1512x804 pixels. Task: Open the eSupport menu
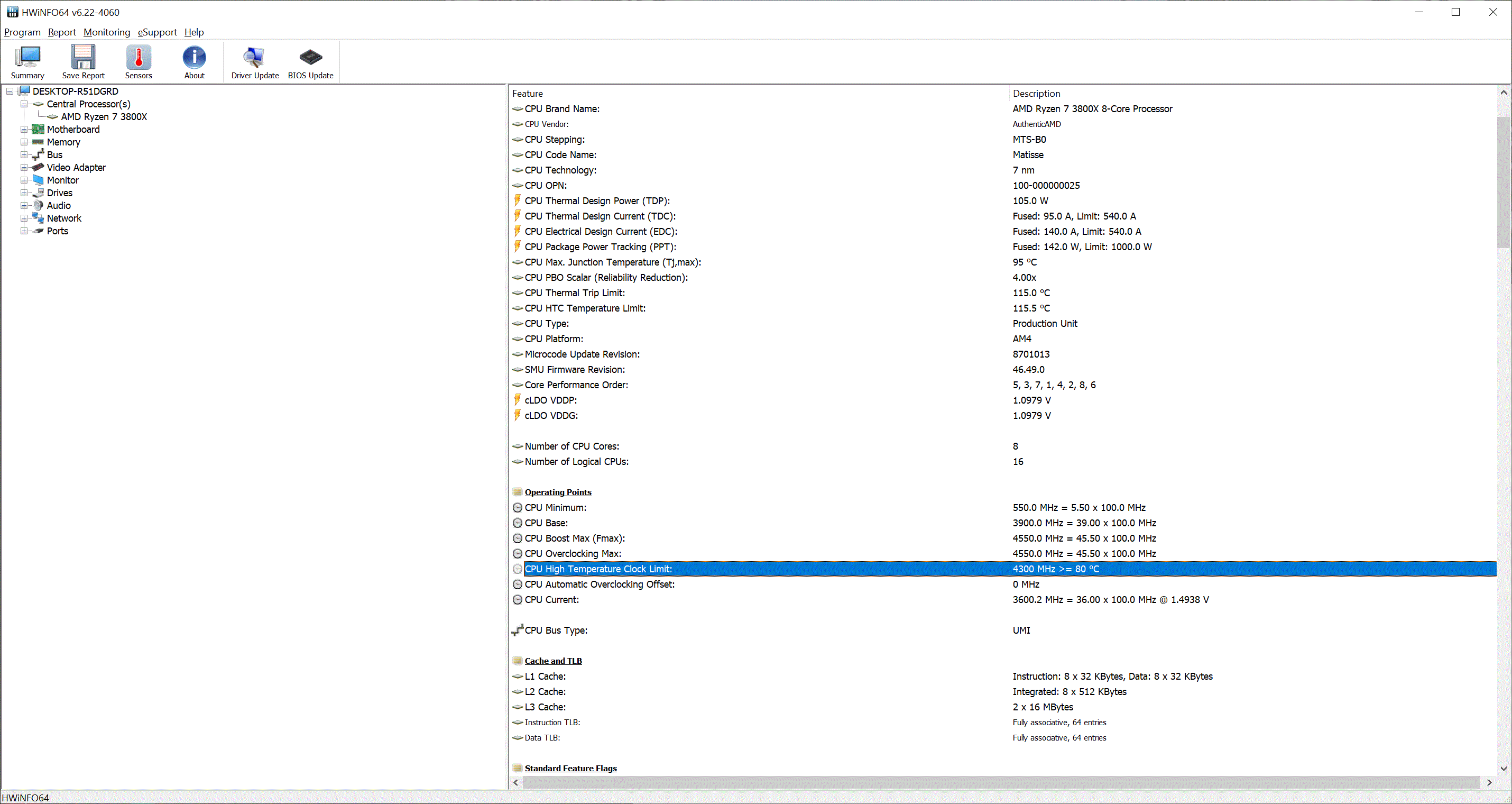coord(158,32)
